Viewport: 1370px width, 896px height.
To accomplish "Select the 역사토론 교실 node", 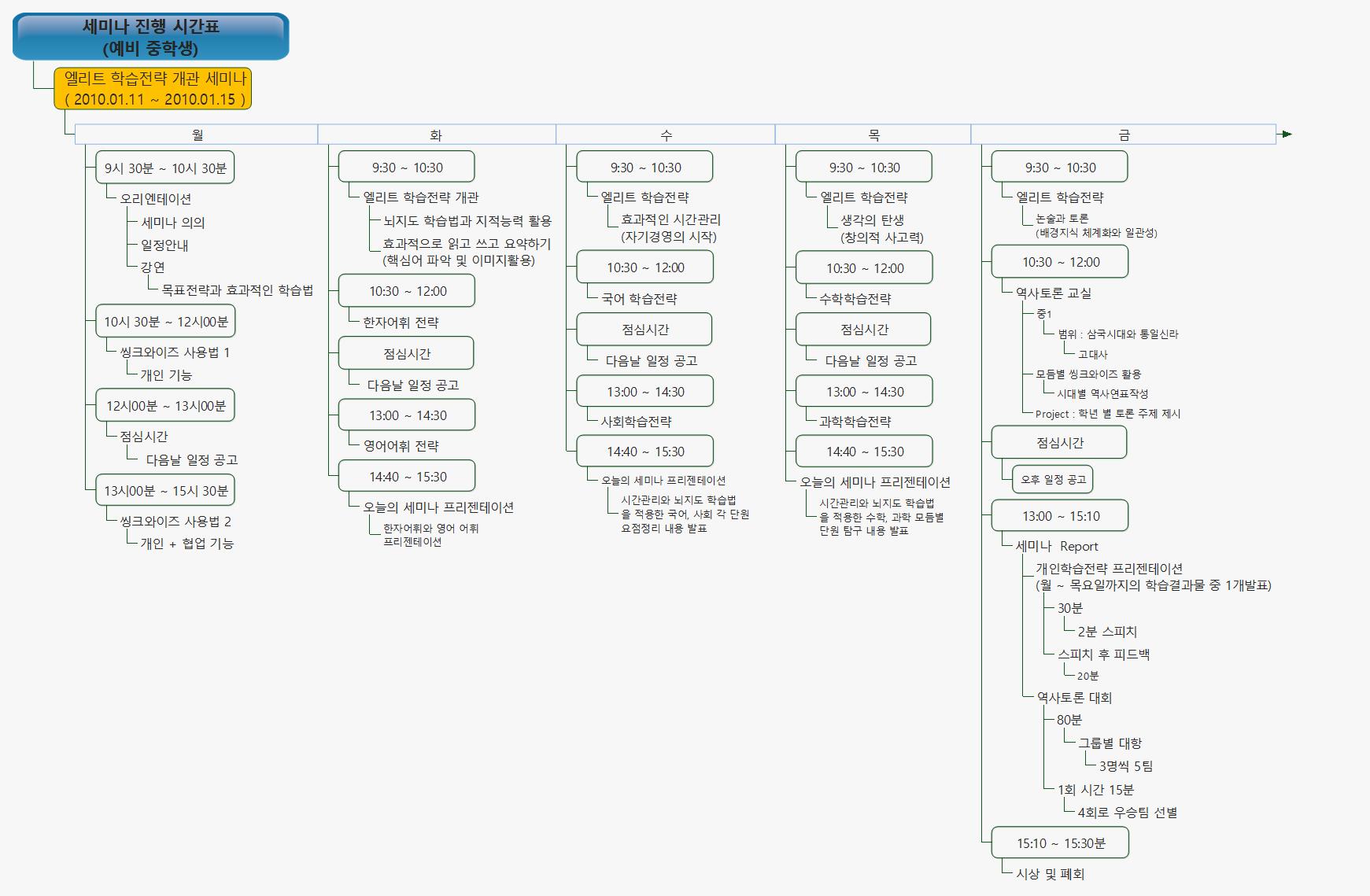I will 1053,293.
